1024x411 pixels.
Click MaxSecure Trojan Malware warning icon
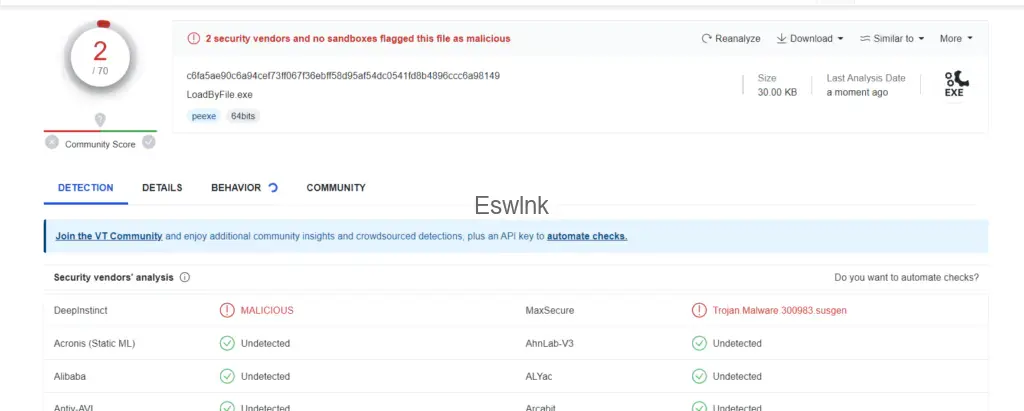tap(699, 310)
